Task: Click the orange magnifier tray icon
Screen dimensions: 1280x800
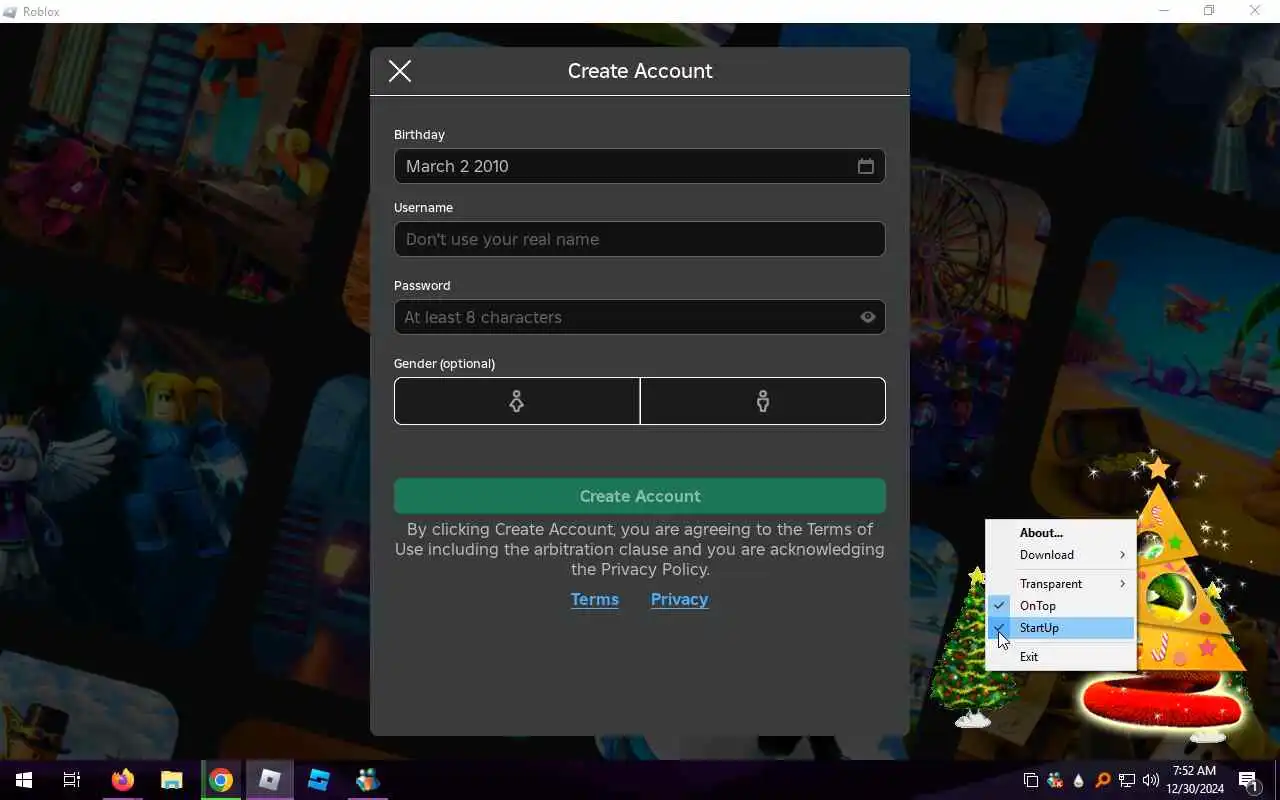Action: pos(1103,780)
